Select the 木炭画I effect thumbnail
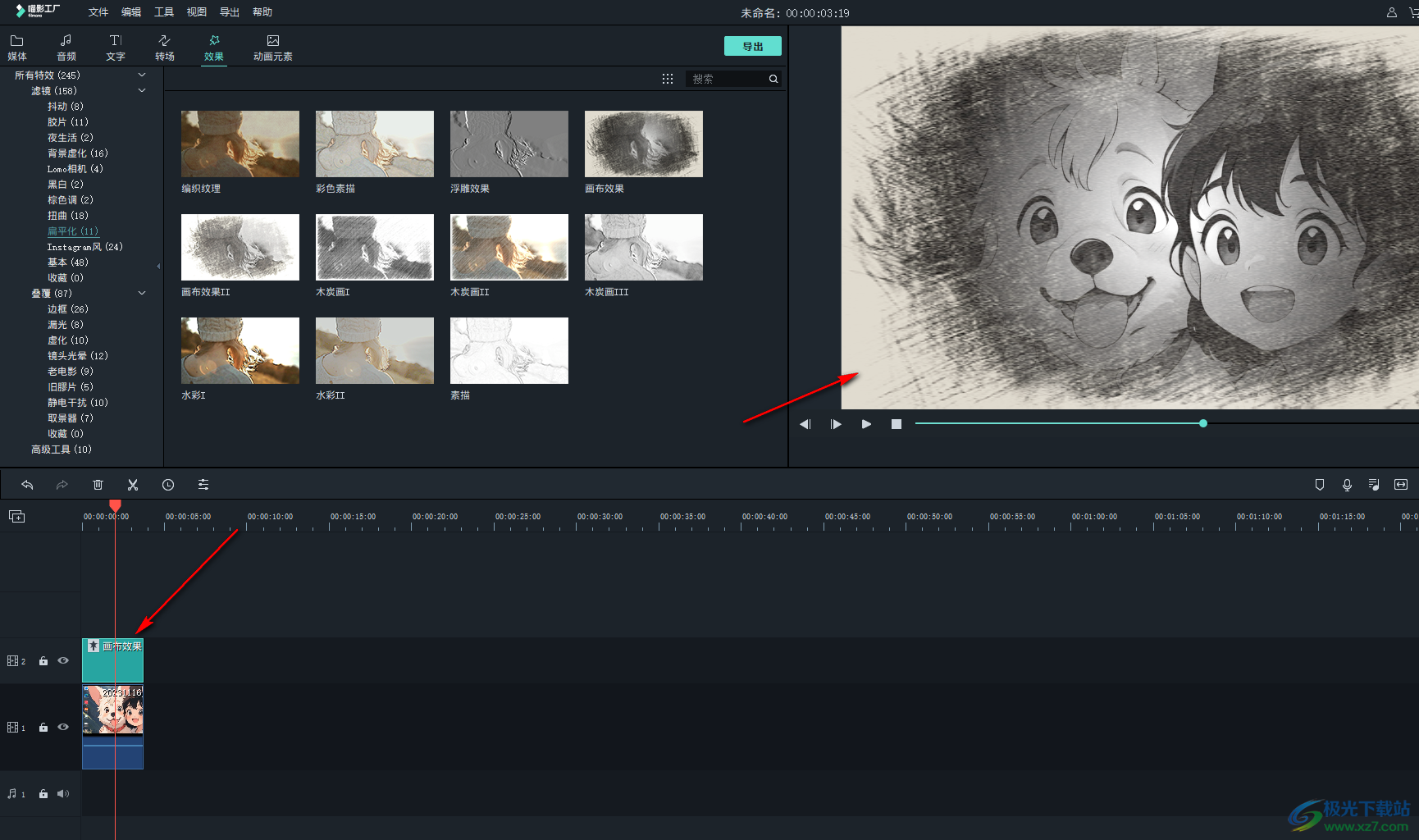1419x840 pixels. [x=375, y=247]
